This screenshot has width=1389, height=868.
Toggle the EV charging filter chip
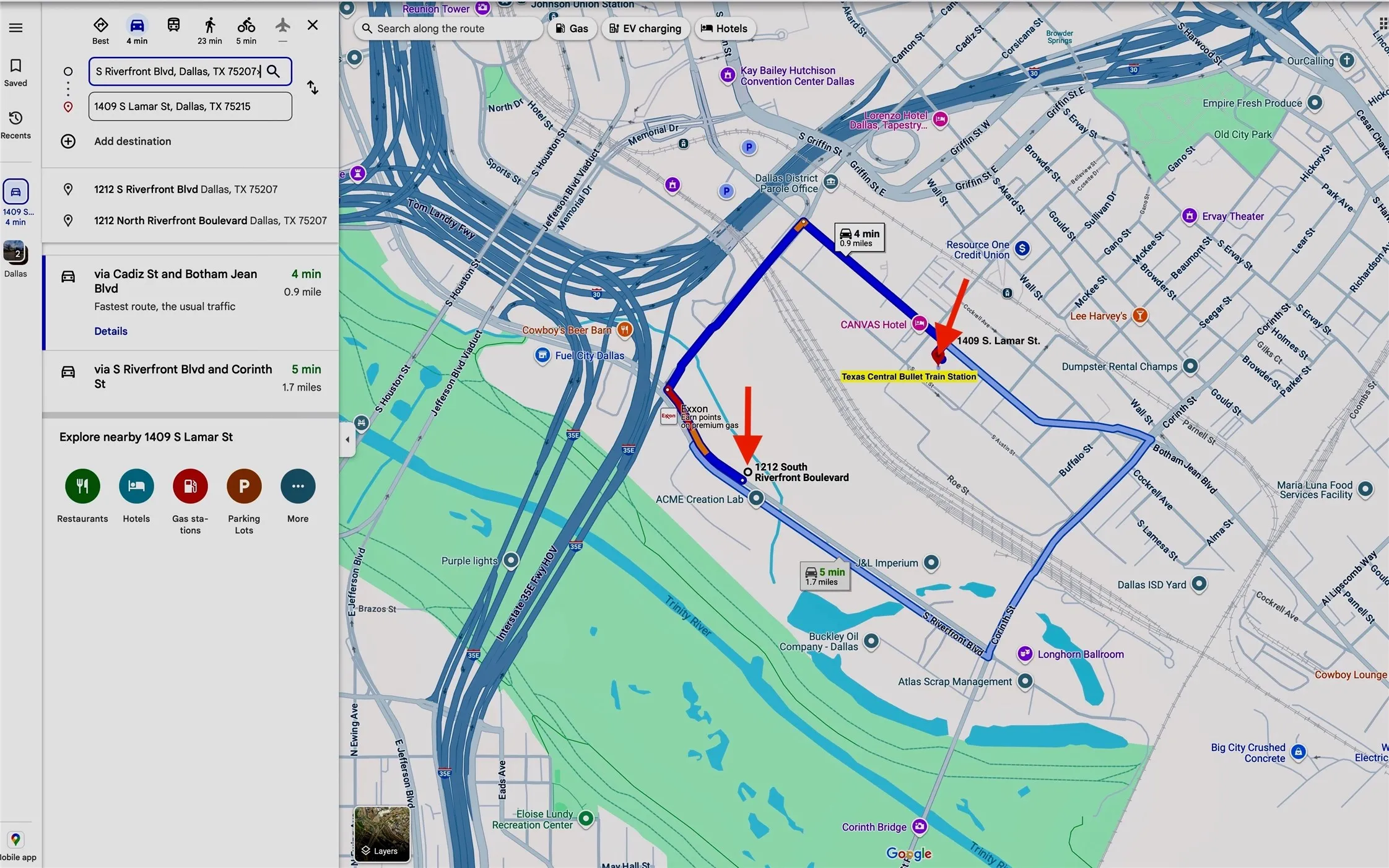(645, 28)
